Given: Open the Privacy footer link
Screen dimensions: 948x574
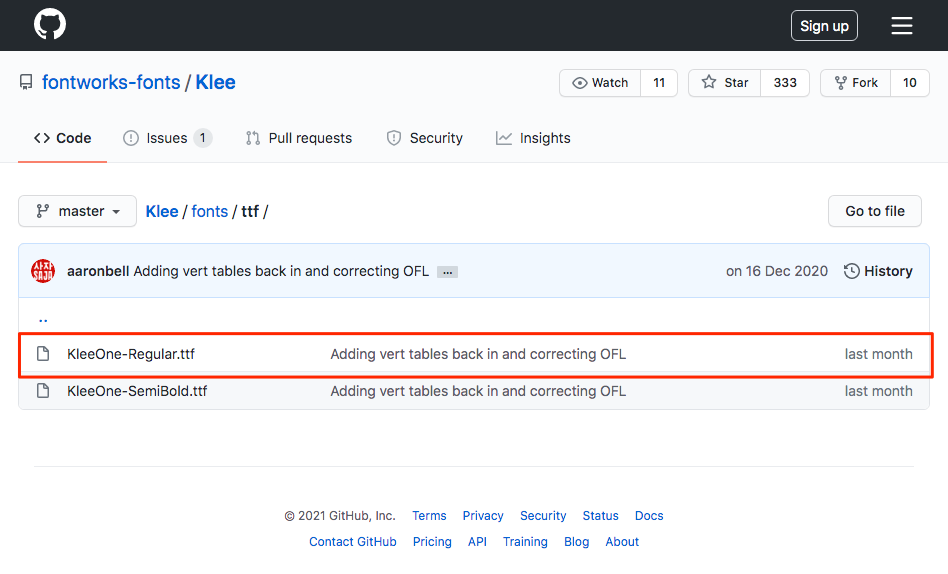Looking at the screenshot, I should [x=482, y=516].
